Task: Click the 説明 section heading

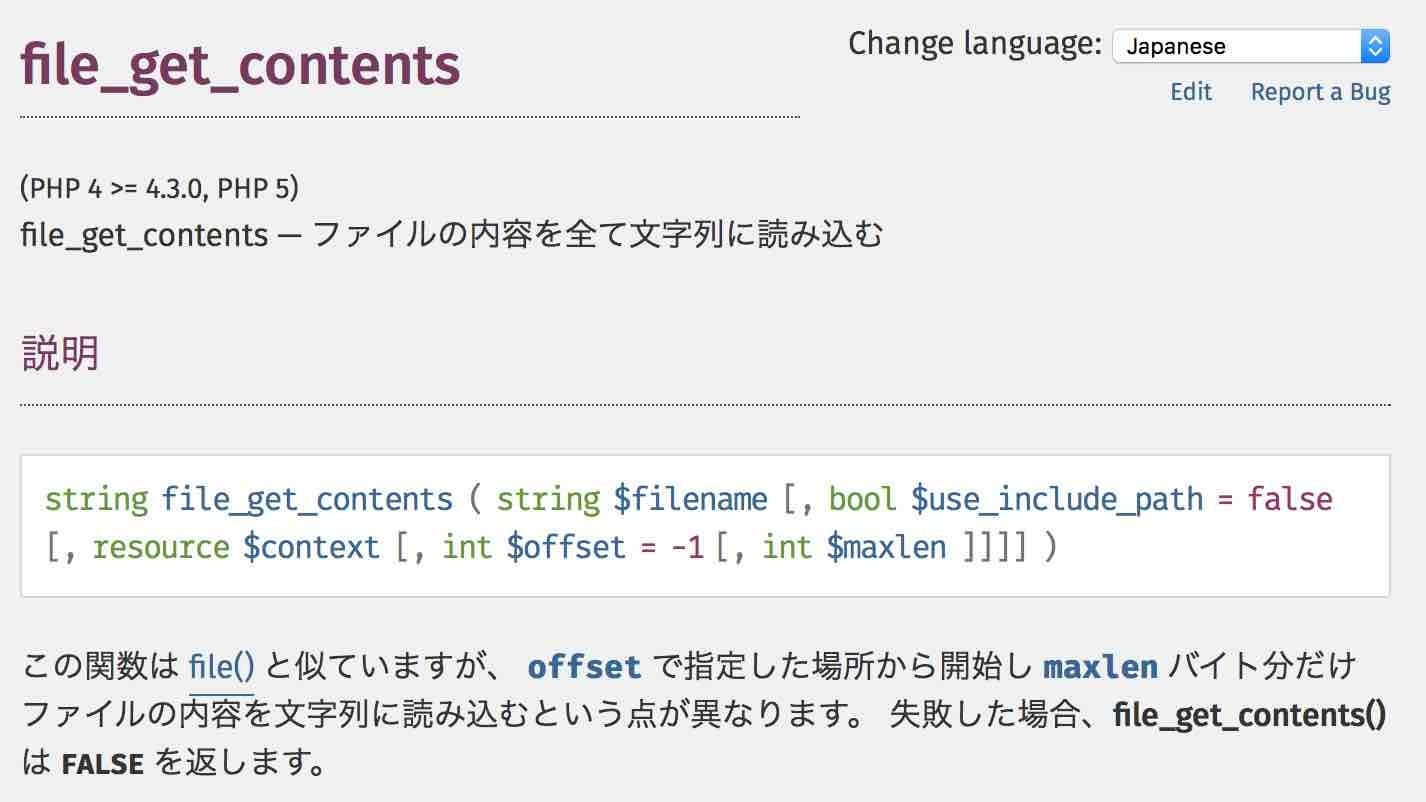Action: [x=60, y=353]
